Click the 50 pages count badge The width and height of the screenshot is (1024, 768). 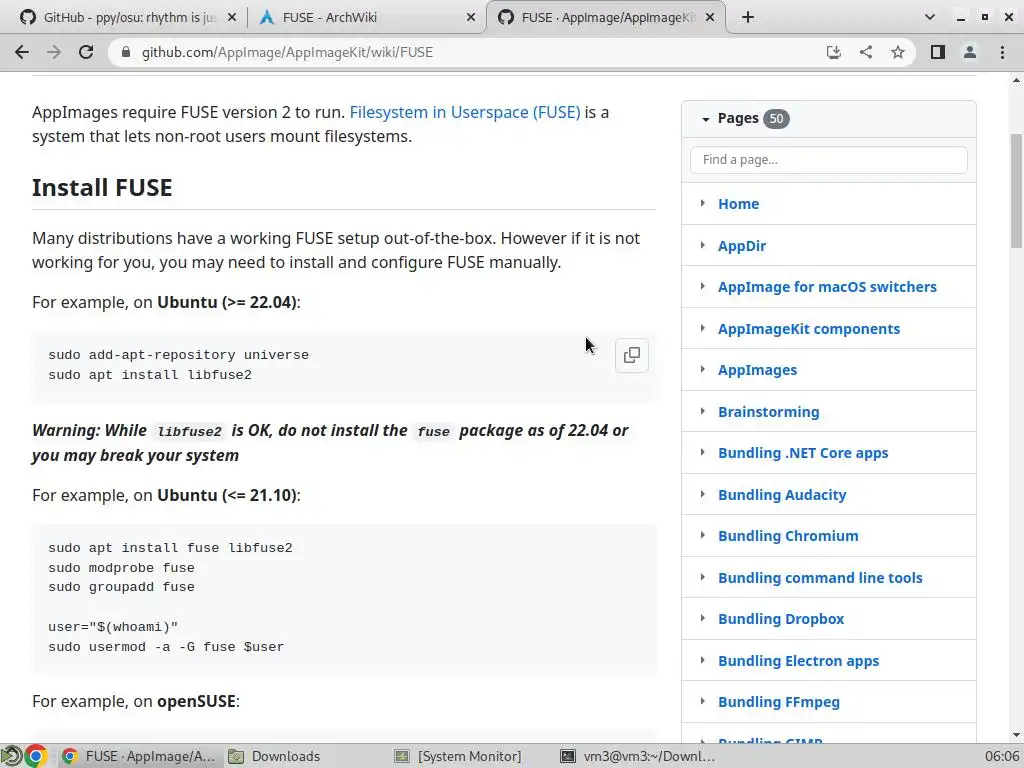(x=776, y=119)
